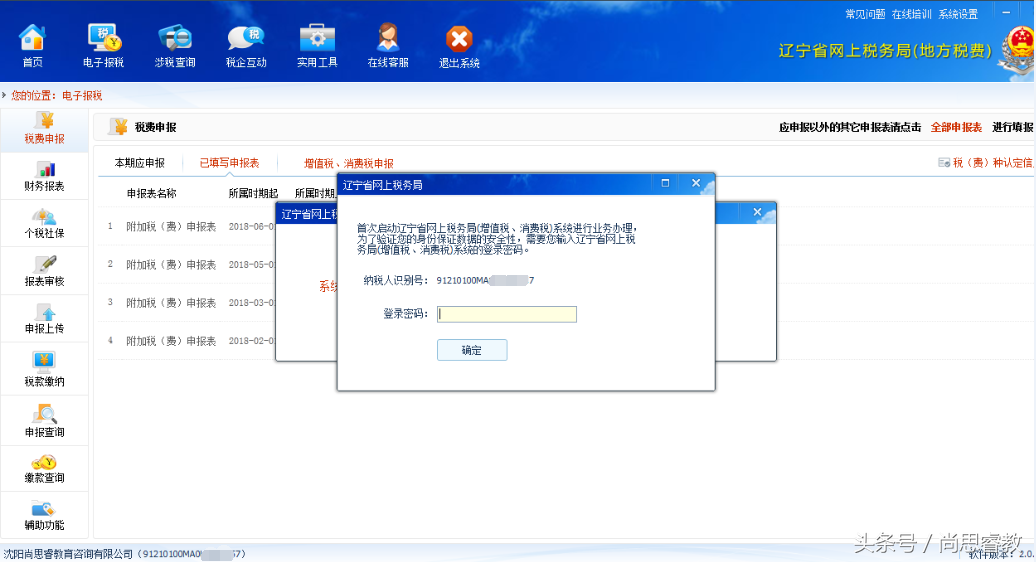Open 个税社保 in the sidebar
This screenshot has height=562, width=1036.
click(x=45, y=223)
